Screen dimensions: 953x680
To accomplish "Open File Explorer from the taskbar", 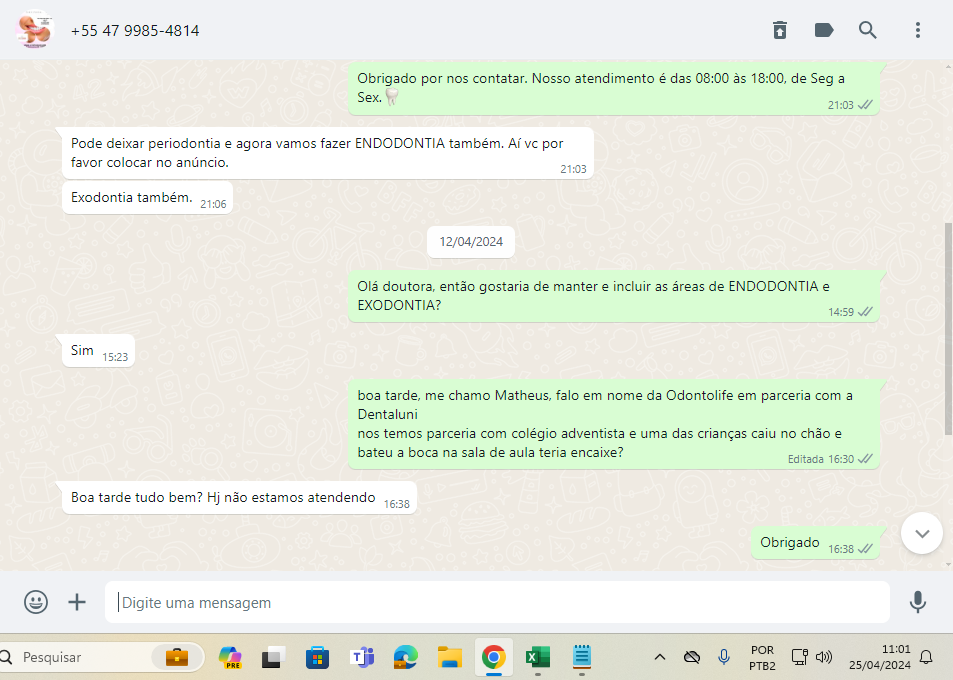I will coord(449,657).
